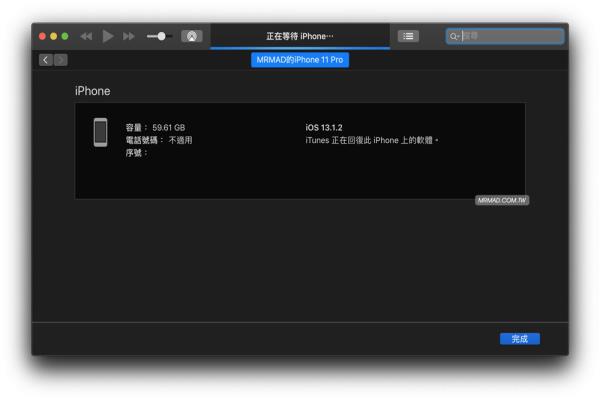
Task: Maximize the window with green button
Action: click(x=65, y=36)
